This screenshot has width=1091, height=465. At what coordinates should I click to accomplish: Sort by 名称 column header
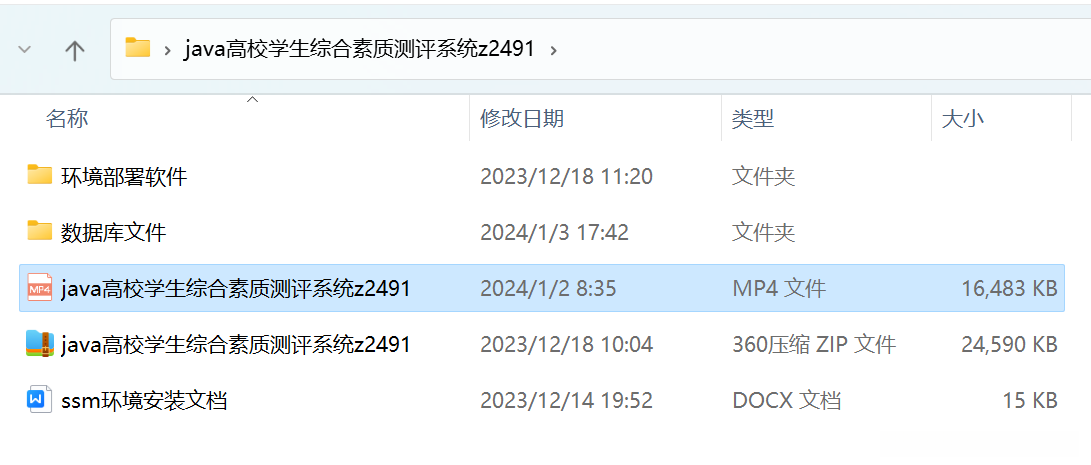click(x=67, y=118)
